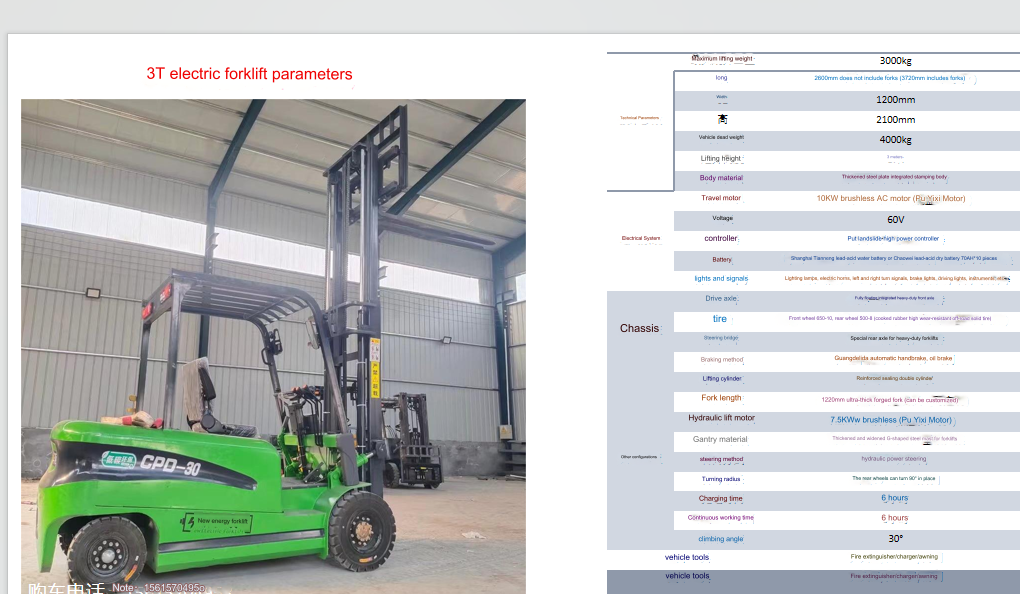
Task: Click the 'Shanghai Tianneng lead-acid water battery' value
Action: 893,258
